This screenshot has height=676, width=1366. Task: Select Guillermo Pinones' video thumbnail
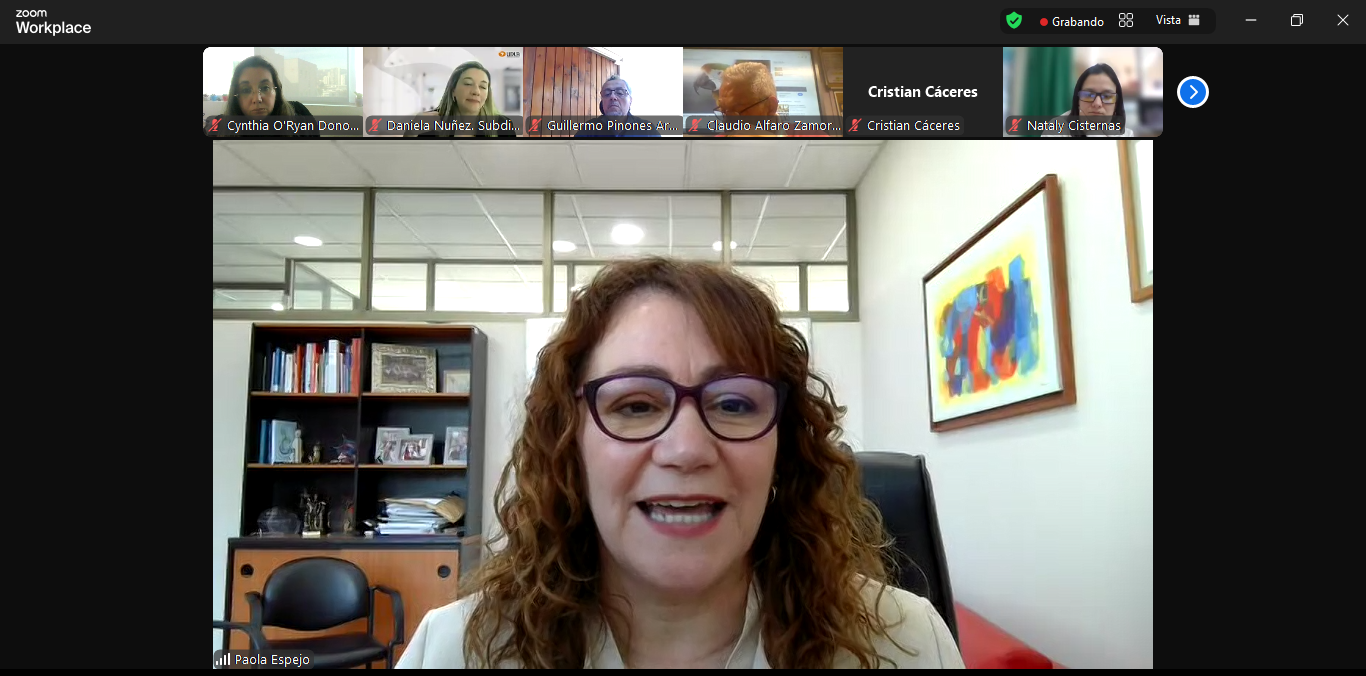[x=603, y=85]
